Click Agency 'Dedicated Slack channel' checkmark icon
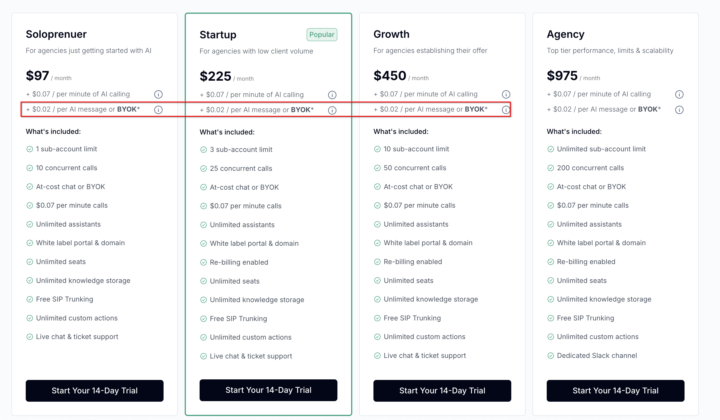Viewport: 720px width, 420px height. point(551,355)
